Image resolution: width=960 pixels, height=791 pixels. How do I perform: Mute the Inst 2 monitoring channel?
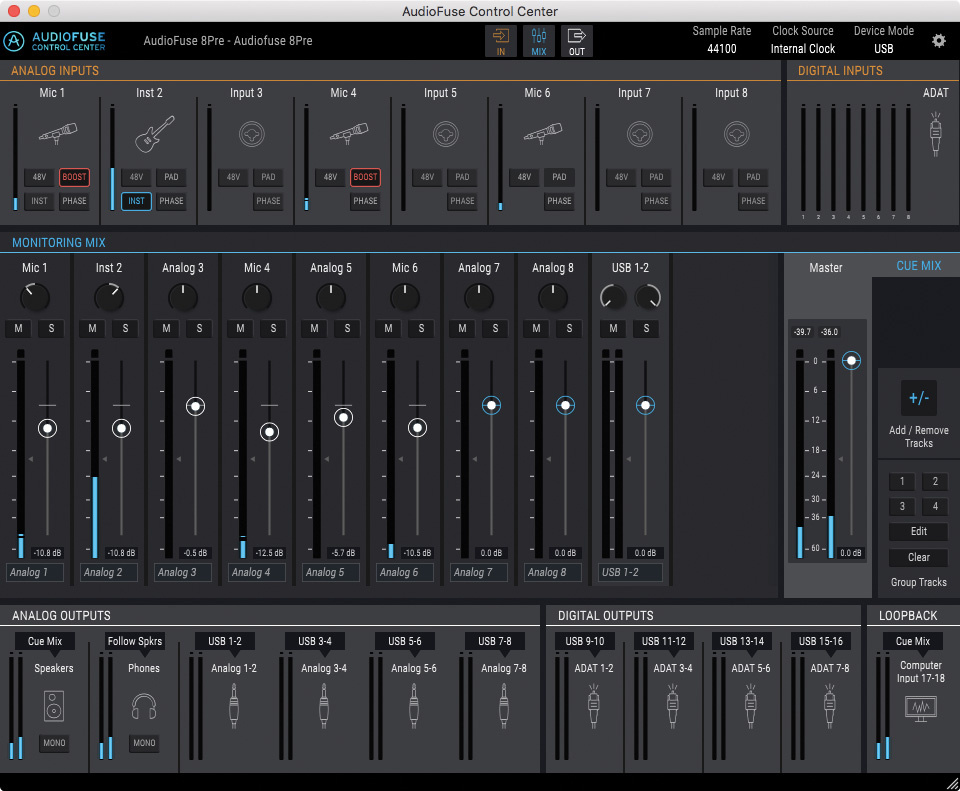click(x=92, y=328)
